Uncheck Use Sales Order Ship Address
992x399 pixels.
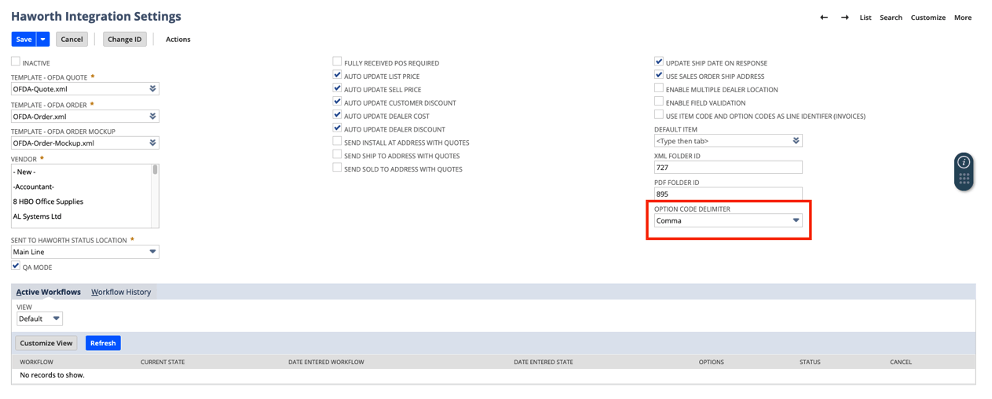(x=659, y=75)
